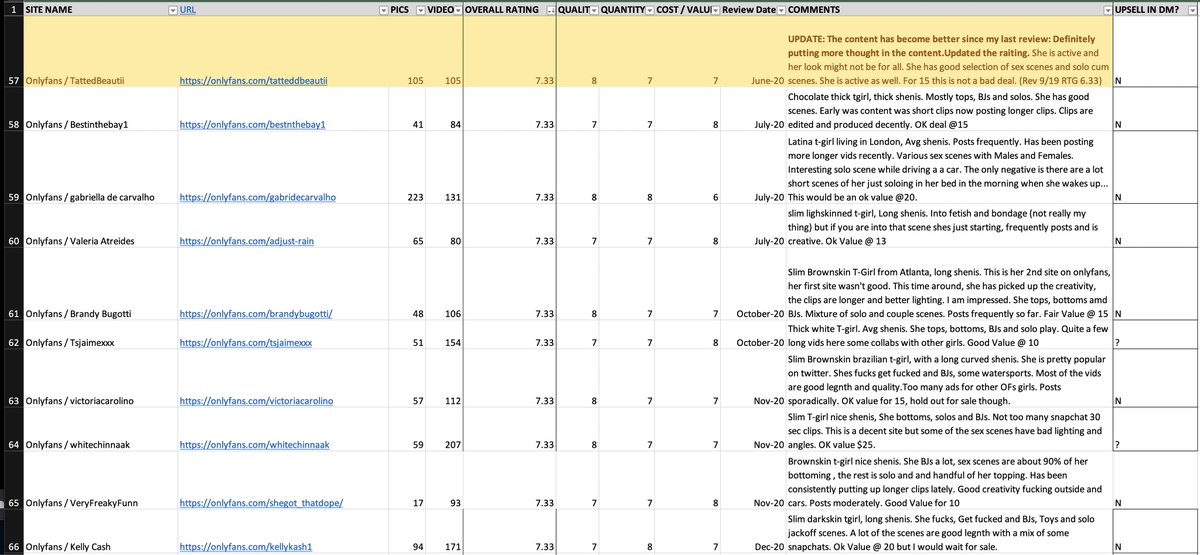The image size is (1200, 555).
Task: Open the COMMENTS column filter dropdown
Action: [x=1106, y=9]
